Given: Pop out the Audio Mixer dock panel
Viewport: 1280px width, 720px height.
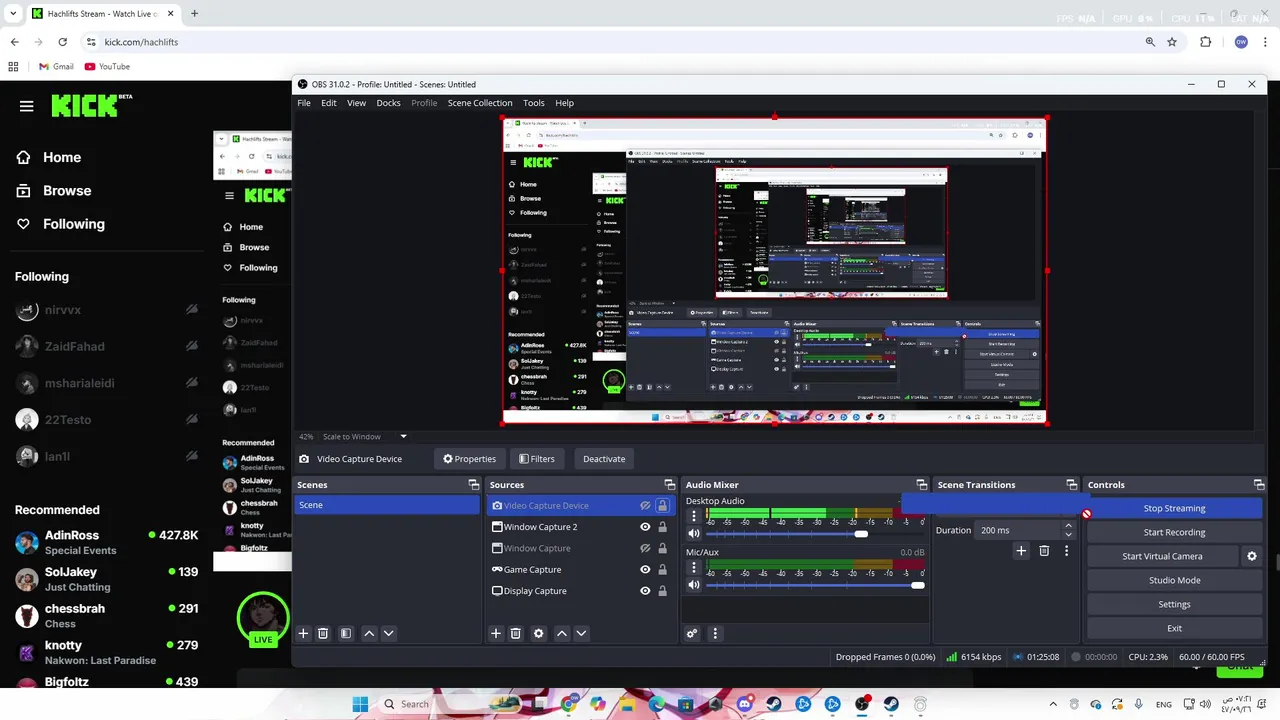Looking at the screenshot, I should [x=922, y=485].
